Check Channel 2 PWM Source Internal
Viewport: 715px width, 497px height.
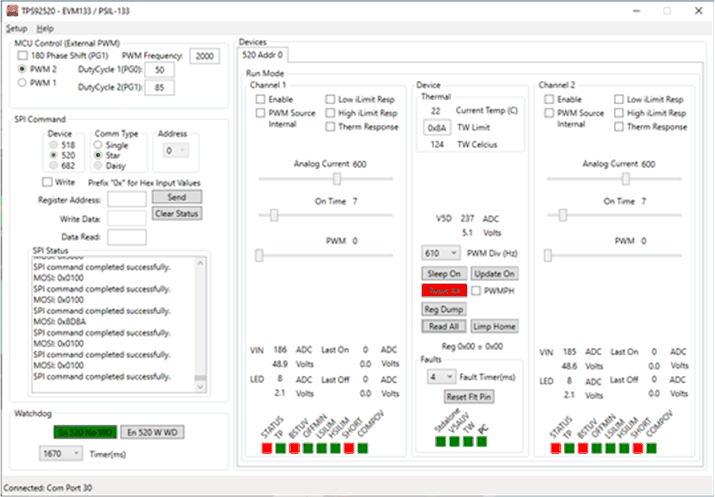pos(549,113)
